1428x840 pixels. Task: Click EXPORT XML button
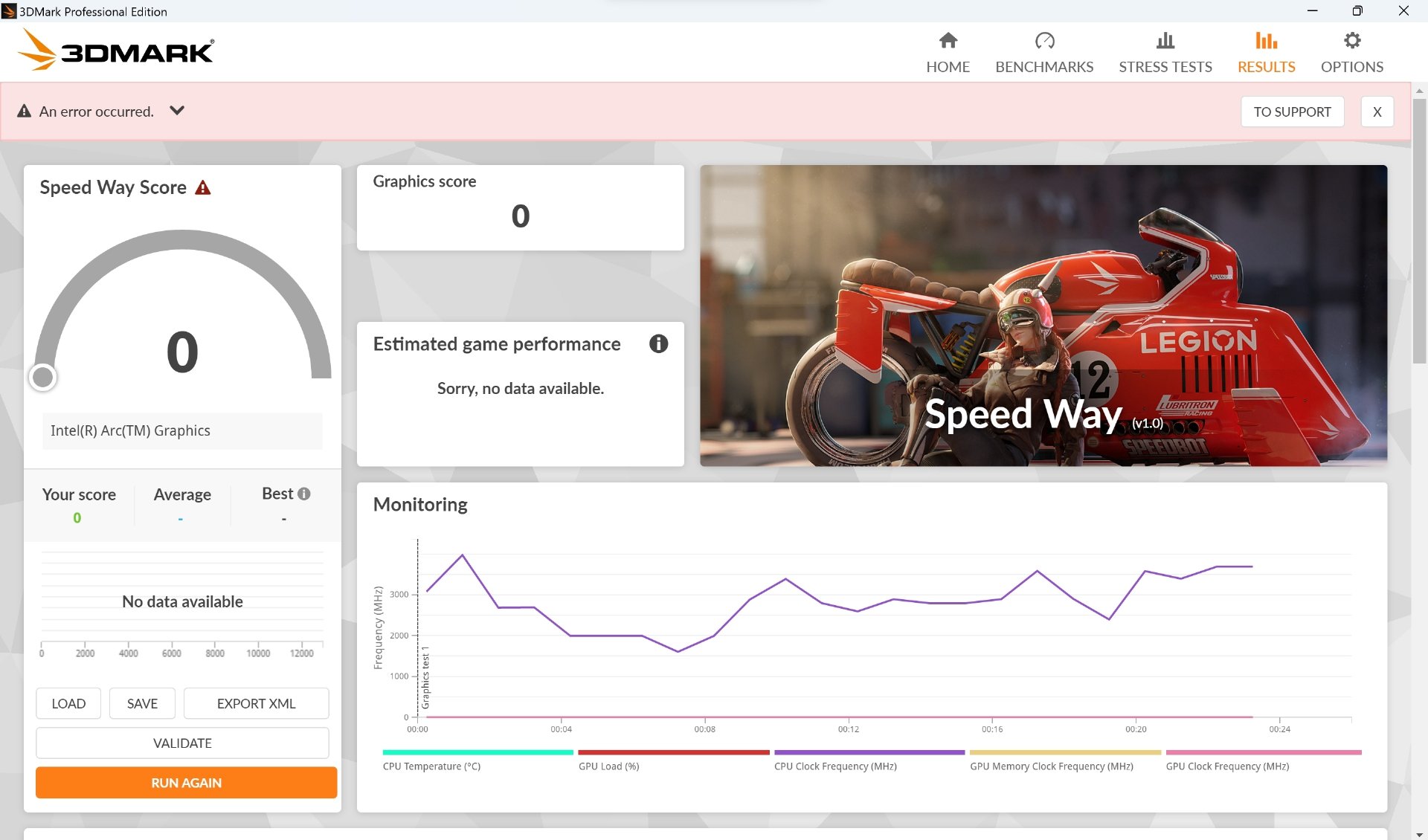pos(256,703)
